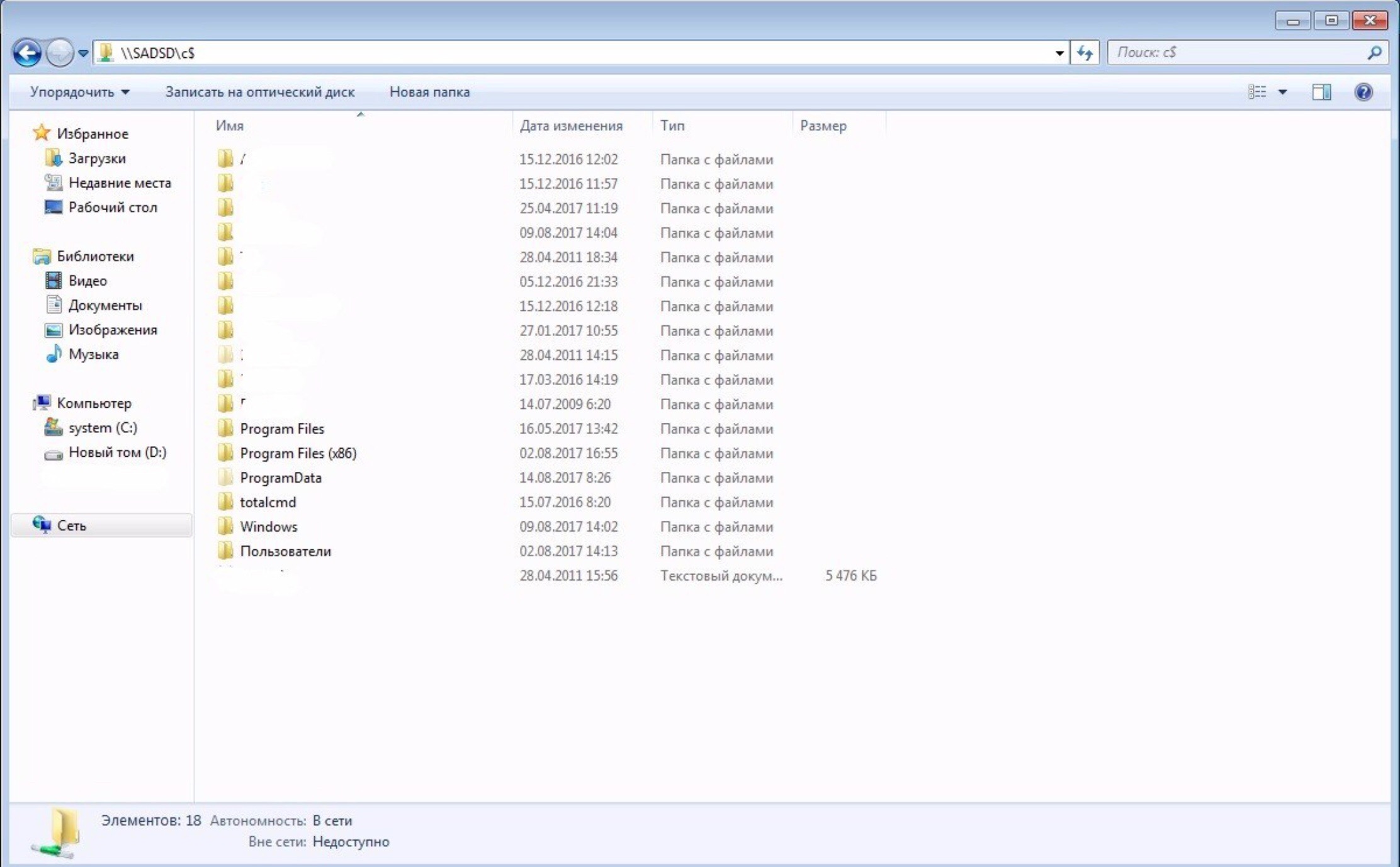Image resolution: width=1400 pixels, height=867 pixels.
Task: Click the Документы page icon
Action: 54,305
